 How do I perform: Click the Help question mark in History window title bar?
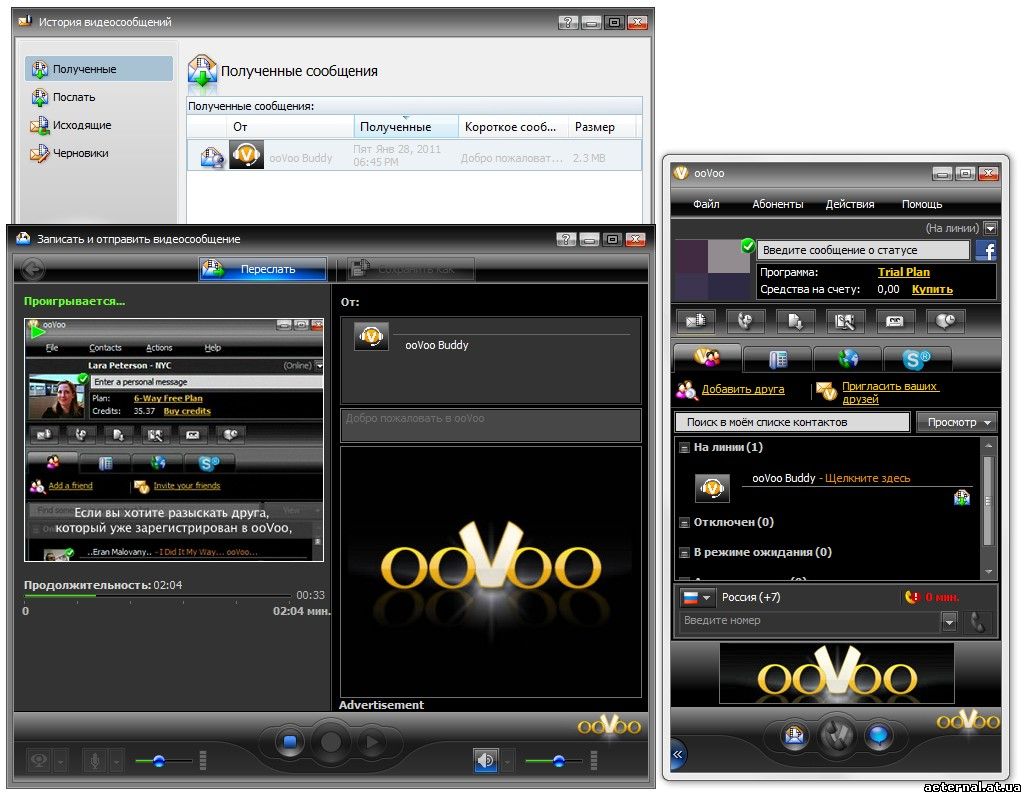[567, 22]
